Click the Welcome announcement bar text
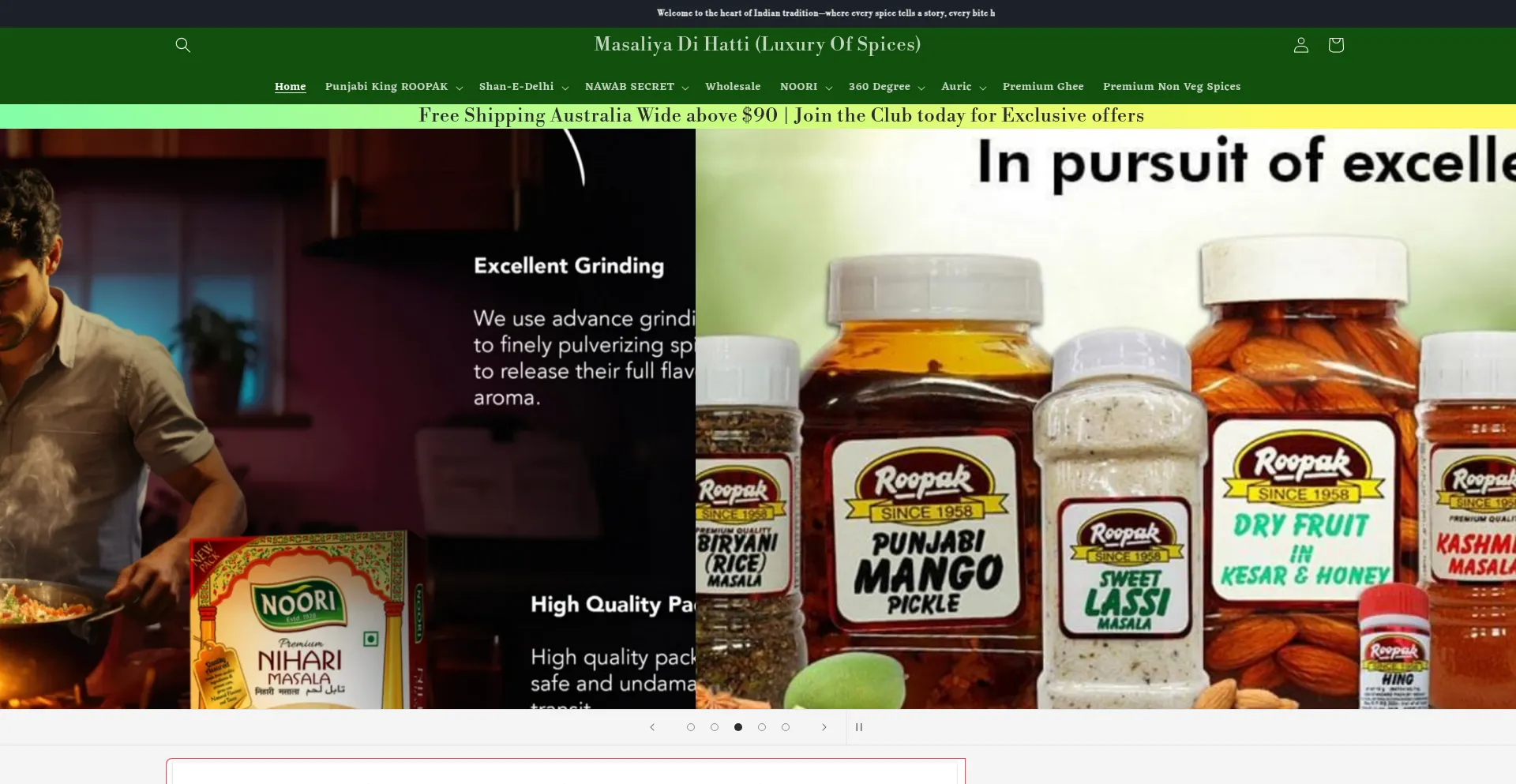 coord(826,13)
